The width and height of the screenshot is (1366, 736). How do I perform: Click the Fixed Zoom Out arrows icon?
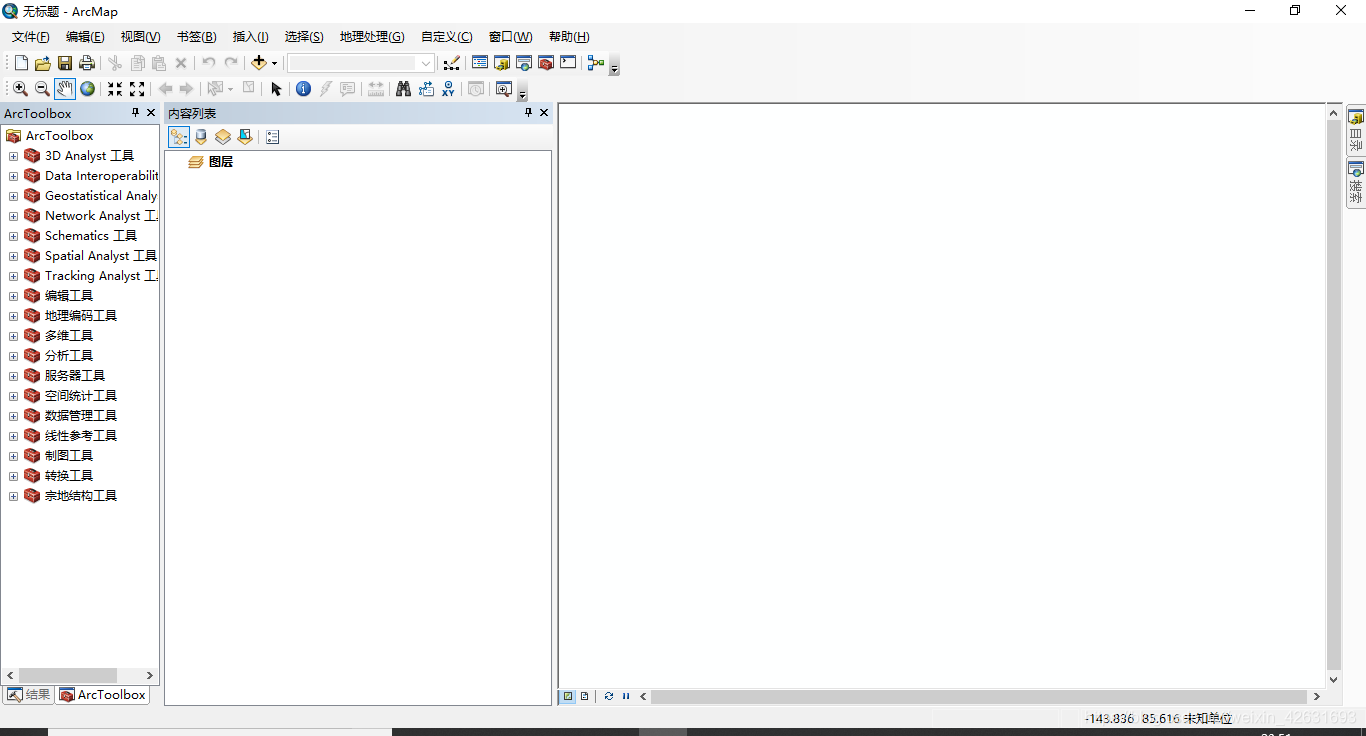(137, 89)
